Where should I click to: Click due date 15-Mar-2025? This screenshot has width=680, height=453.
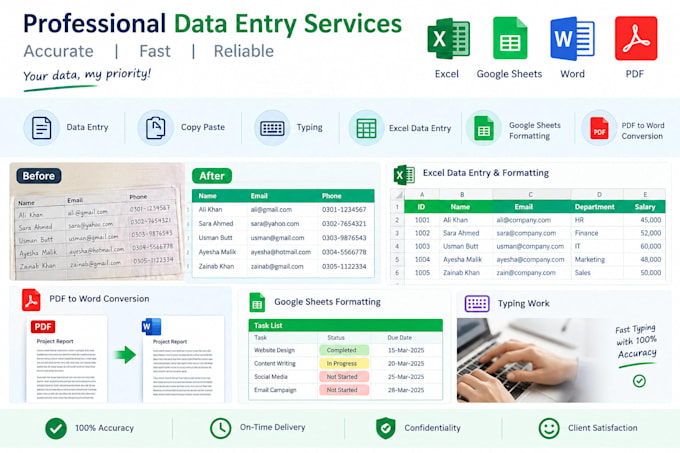406,350
